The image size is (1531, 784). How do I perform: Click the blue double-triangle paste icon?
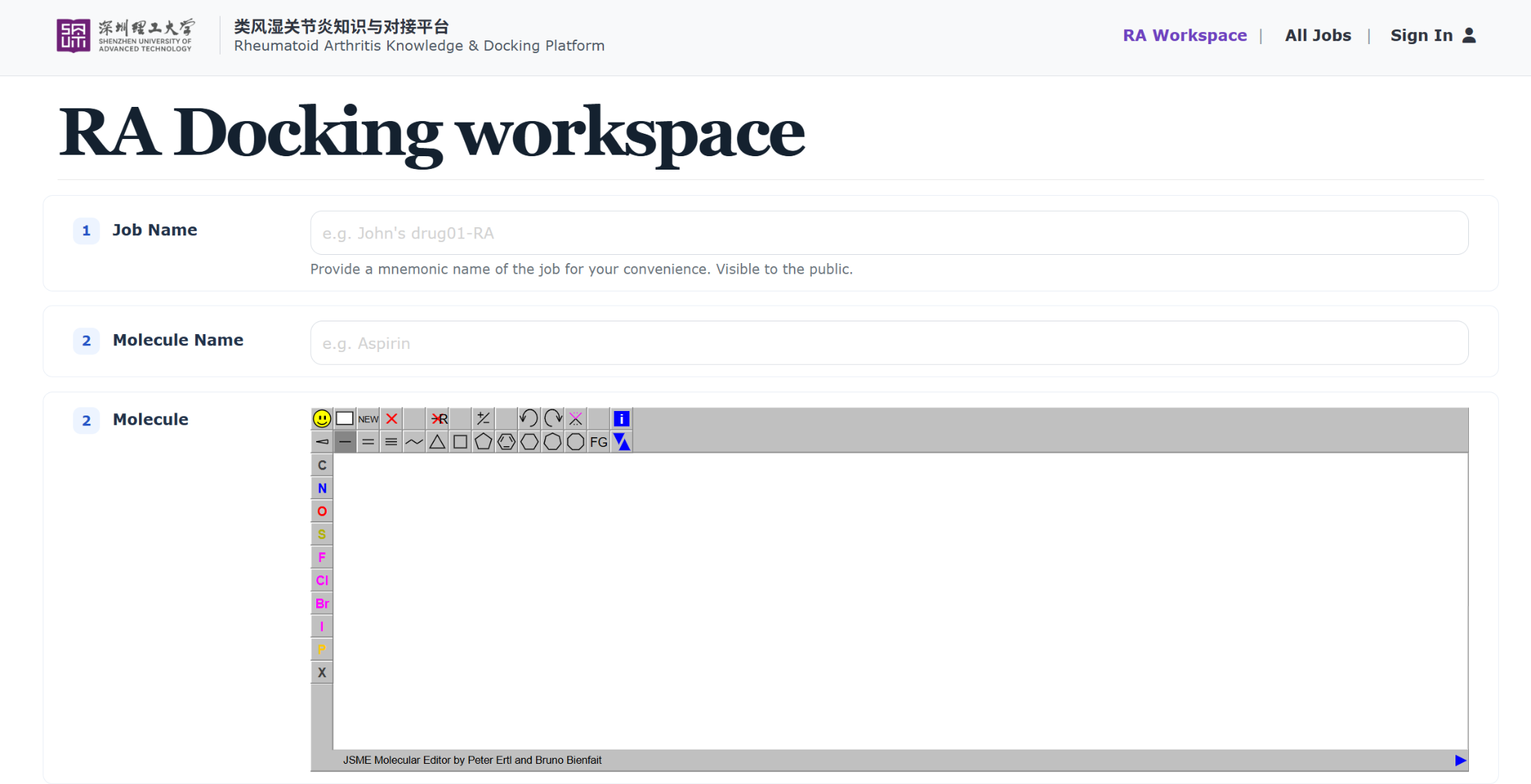[x=621, y=442]
